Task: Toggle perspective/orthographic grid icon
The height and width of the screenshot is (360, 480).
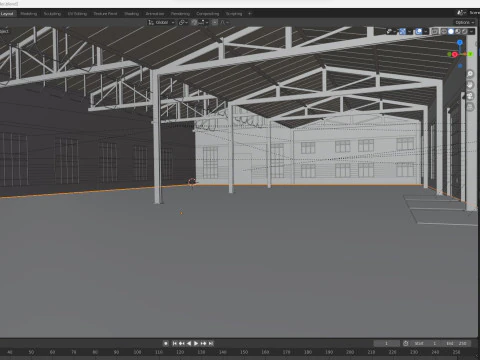Action: tap(470, 107)
